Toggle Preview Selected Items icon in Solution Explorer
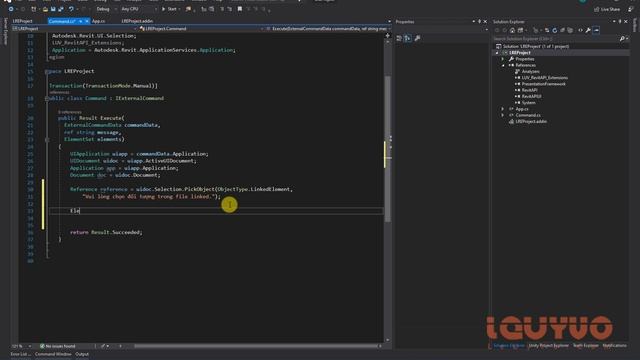 click(596, 30)
